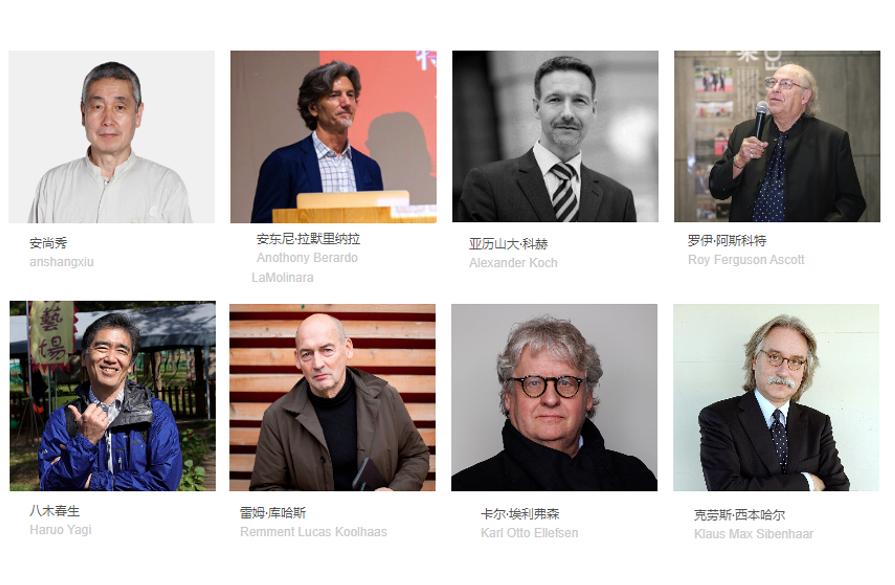The image size is (895, 585).
Task: Click the Haruo Yagi portrait thumbnail
Action: [x=112, y=396]
